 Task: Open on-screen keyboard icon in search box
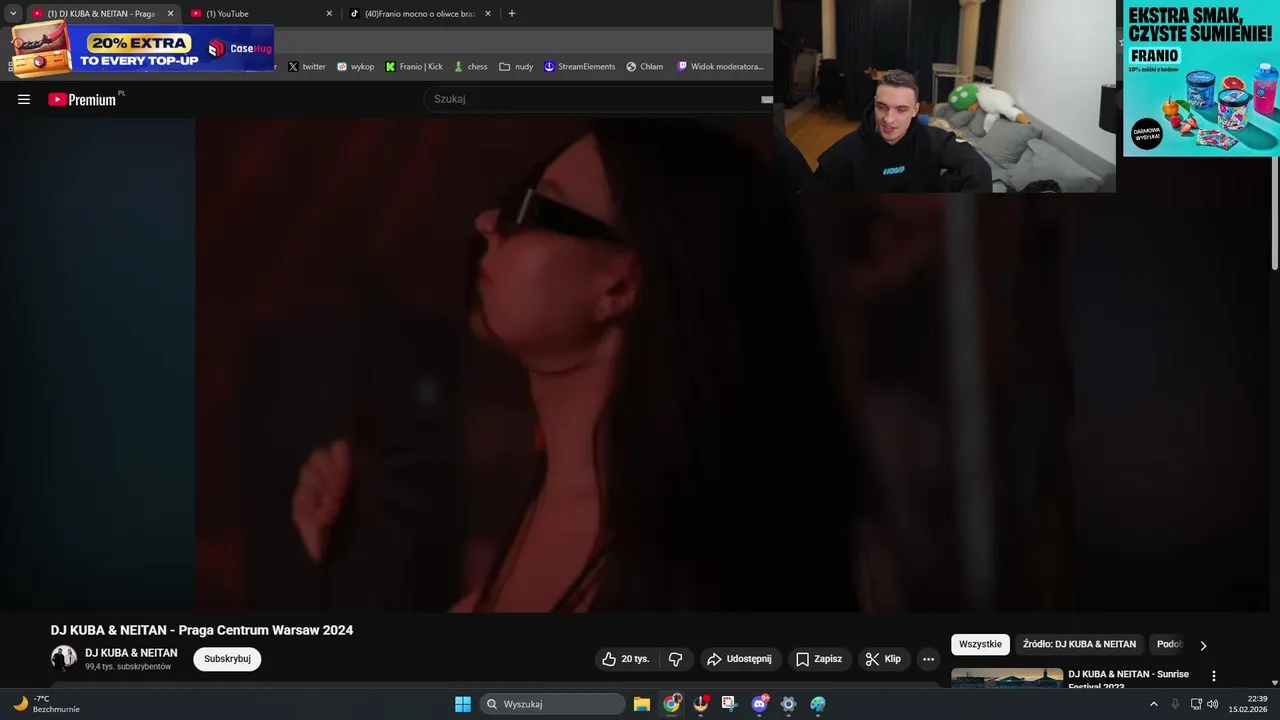click(766, 99)
